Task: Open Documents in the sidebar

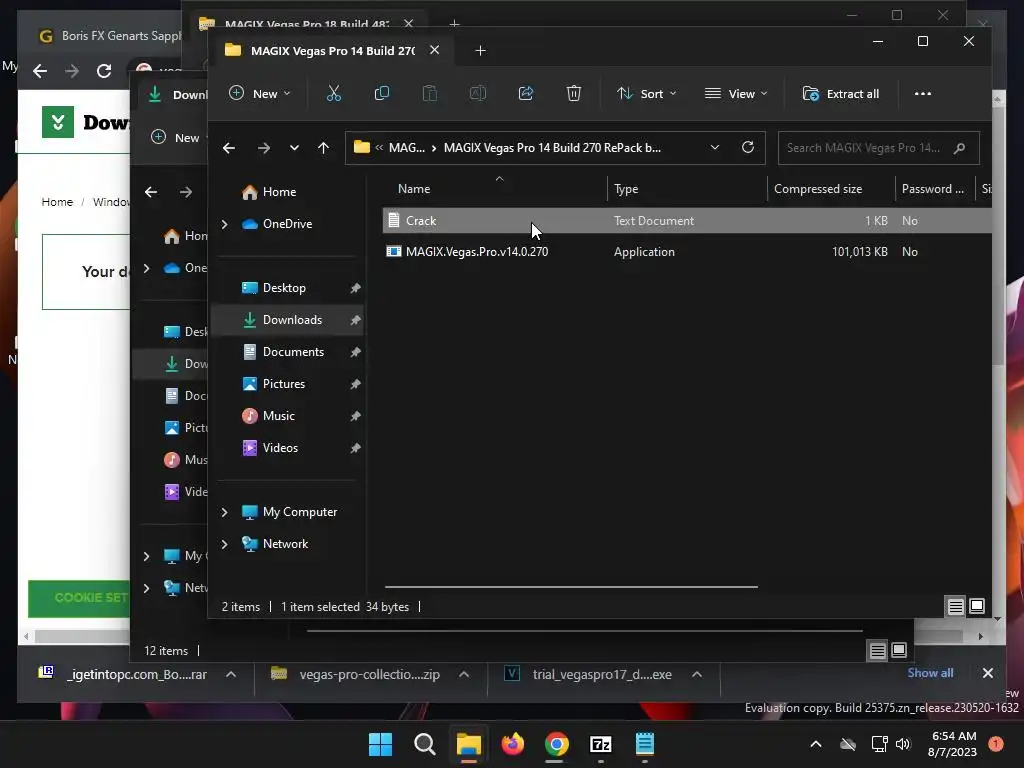Action: click(293, 352)
